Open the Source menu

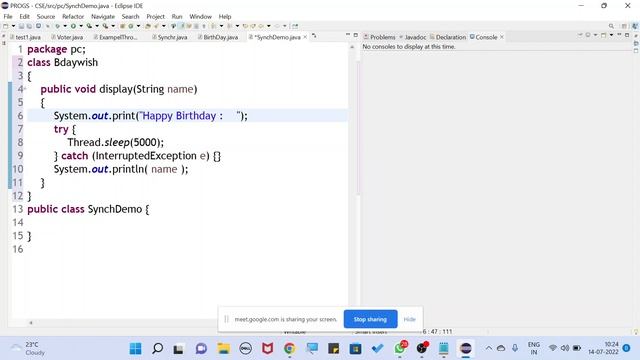(x=46, y=16)
